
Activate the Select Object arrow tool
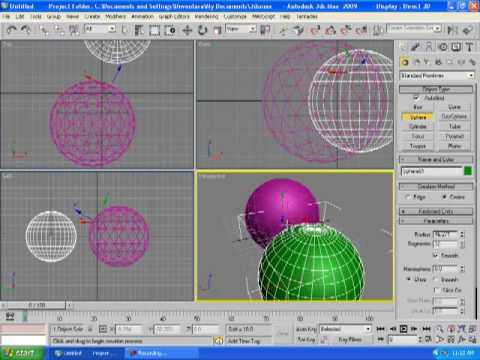pos(124,30)
